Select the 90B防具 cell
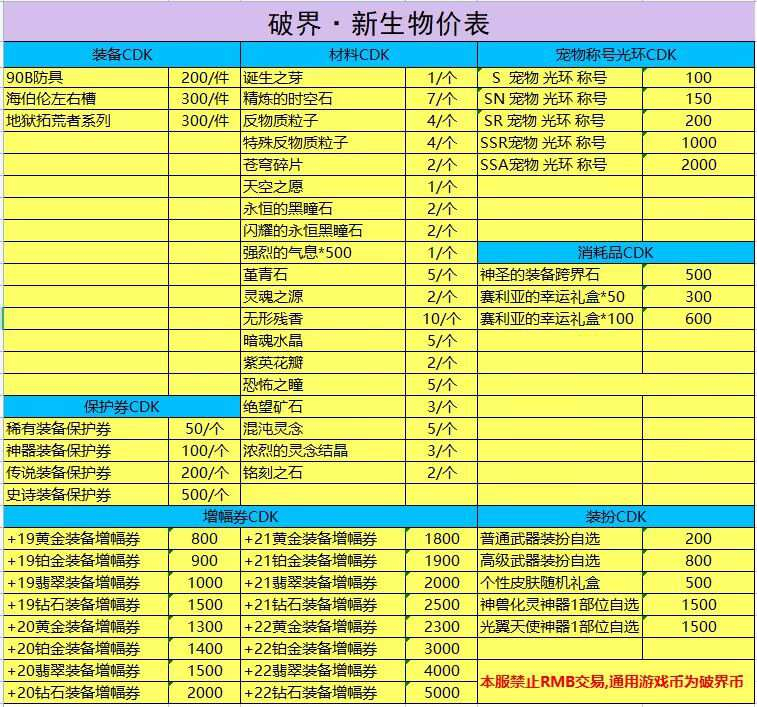 (86, 77)
